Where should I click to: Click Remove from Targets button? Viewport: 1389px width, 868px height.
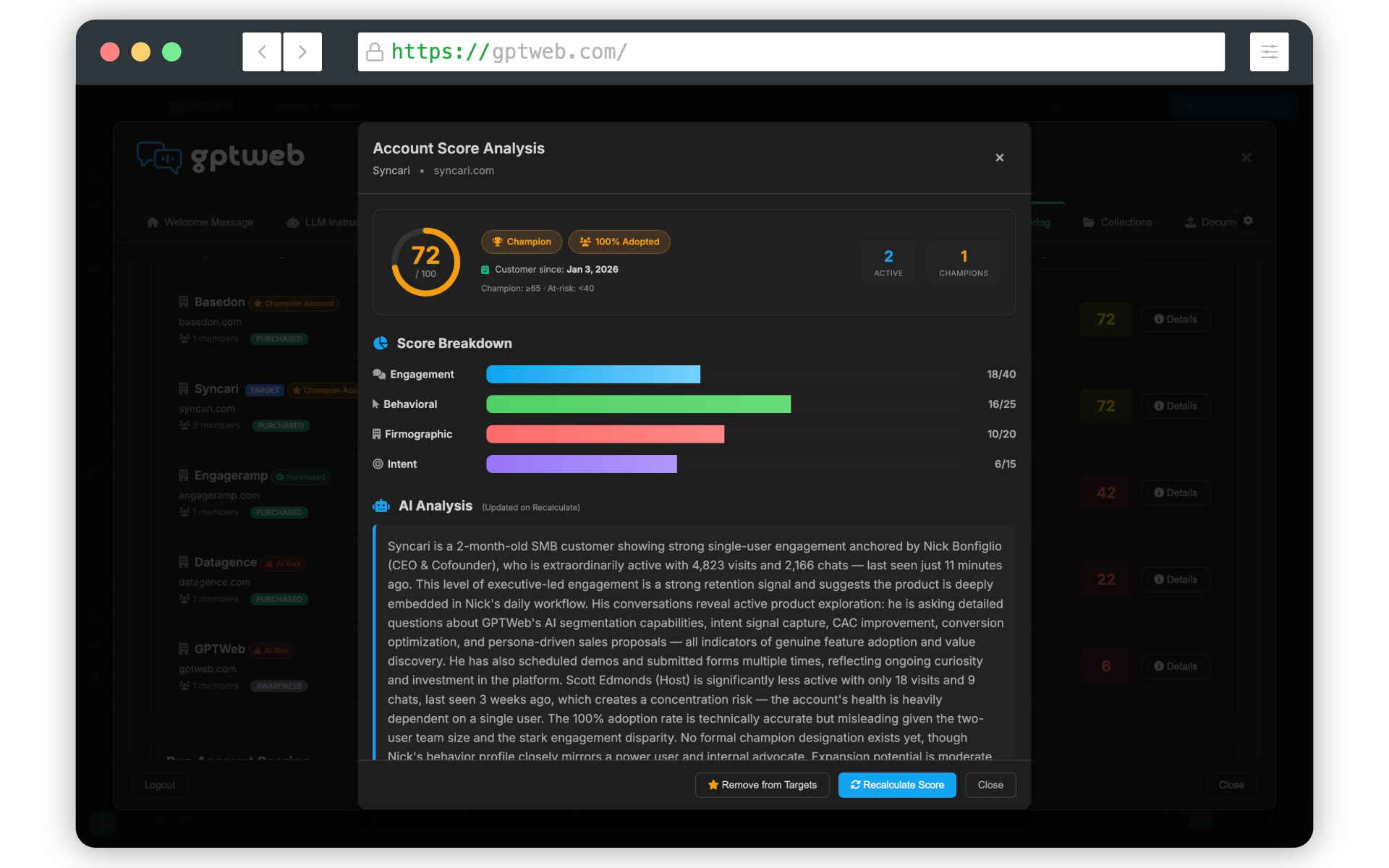(x=762, y=785)
